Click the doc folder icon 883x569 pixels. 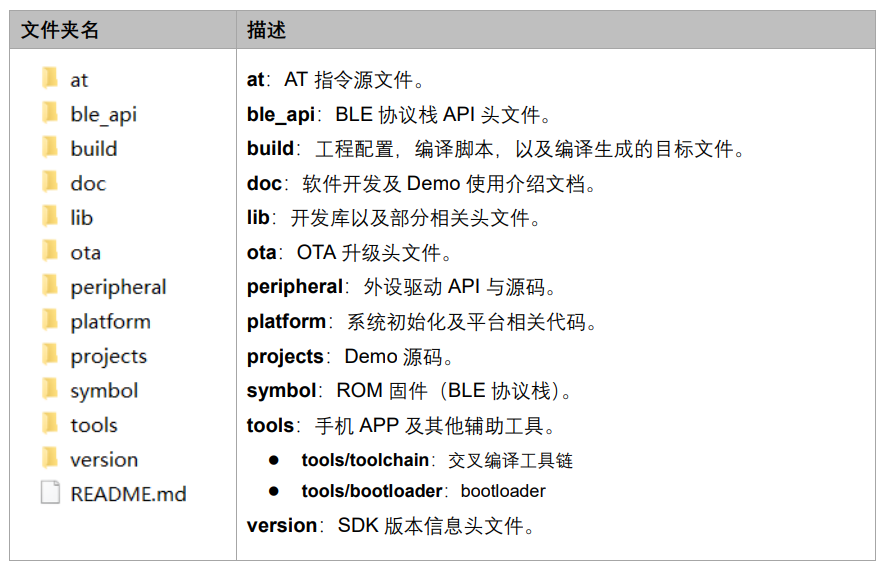click(50, 181)
